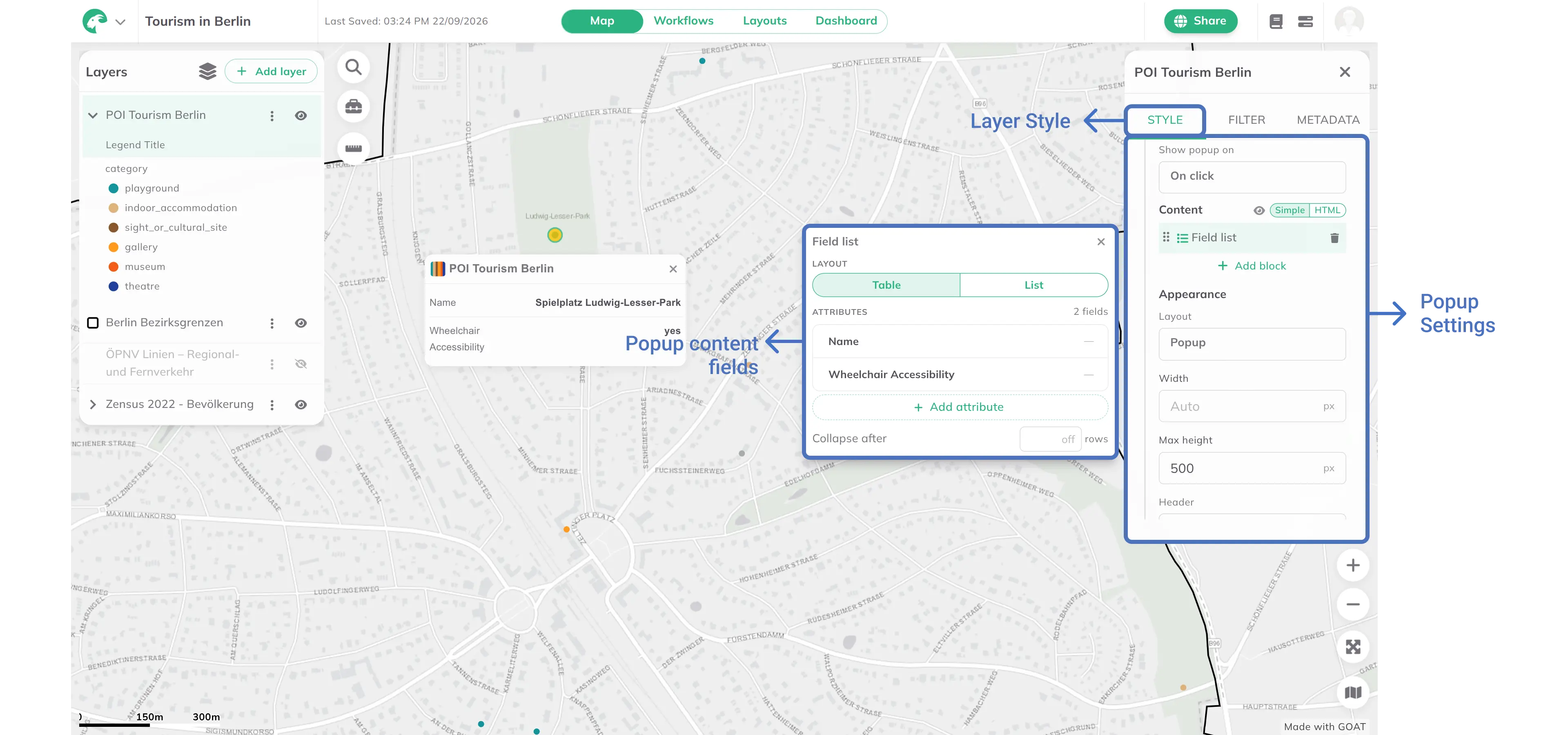Open the Layouts tab

pyautogui.click(x=764, y=21)
